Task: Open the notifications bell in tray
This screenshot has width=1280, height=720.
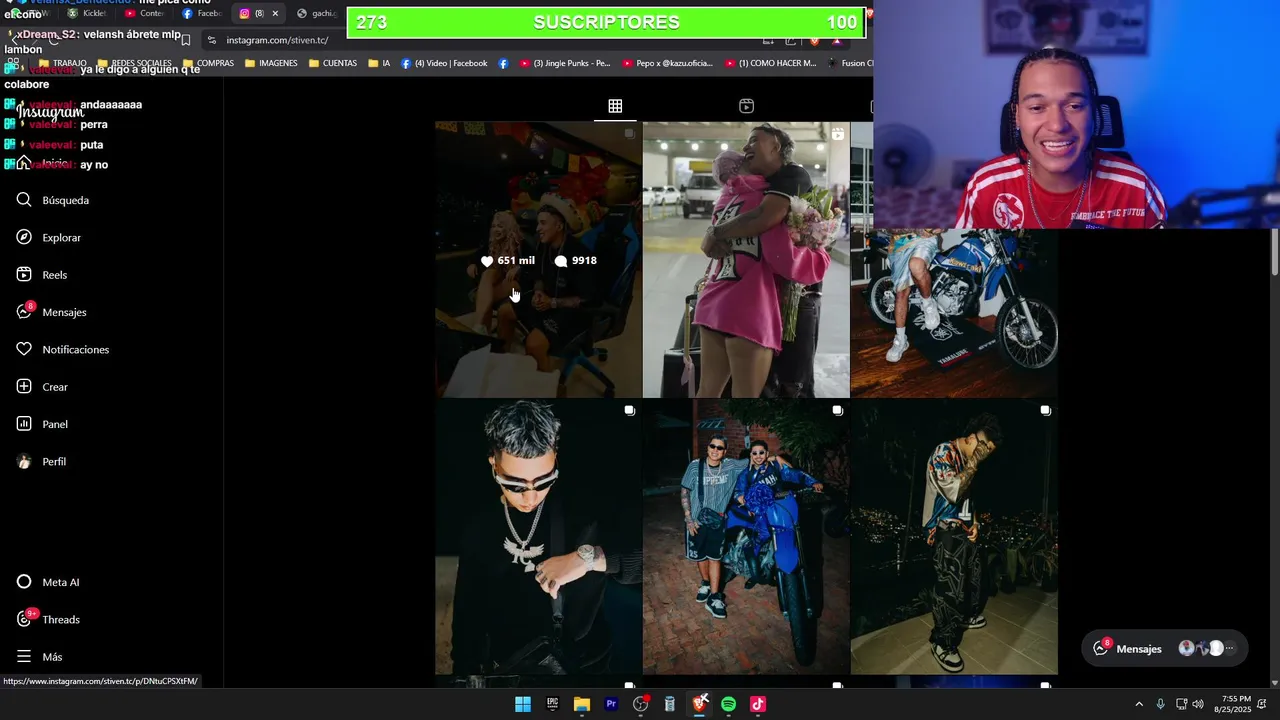Action: [1262, 704]
